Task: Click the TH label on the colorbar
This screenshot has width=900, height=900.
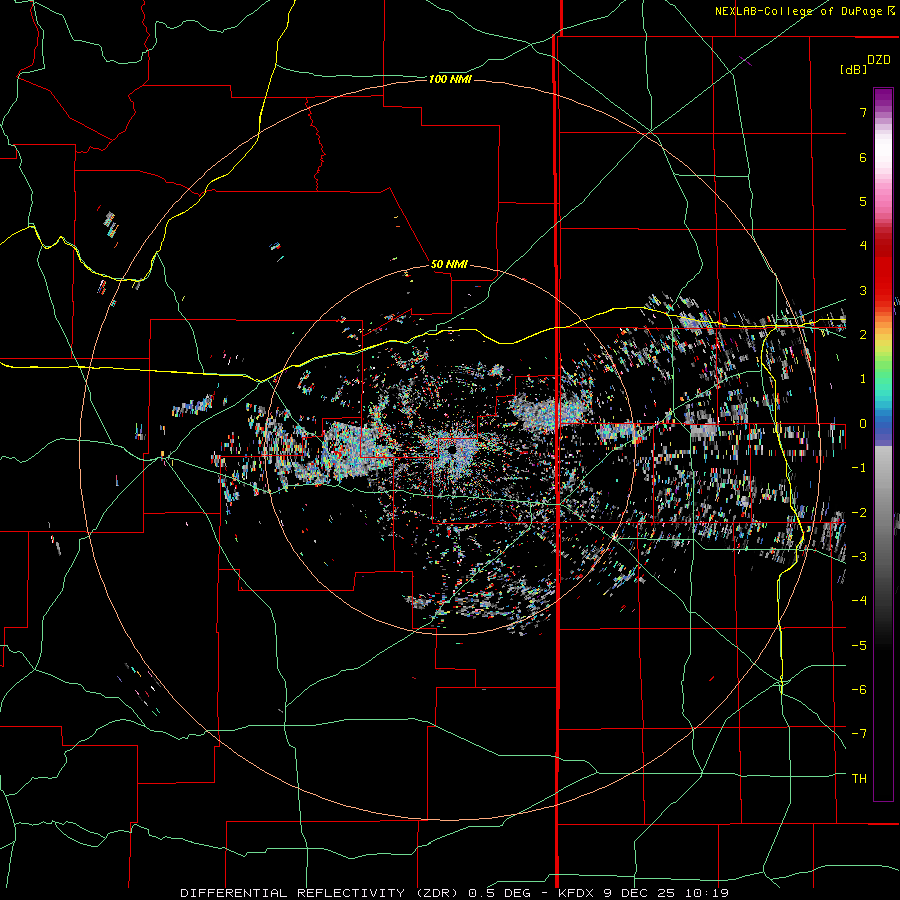Action: [859, 779]
